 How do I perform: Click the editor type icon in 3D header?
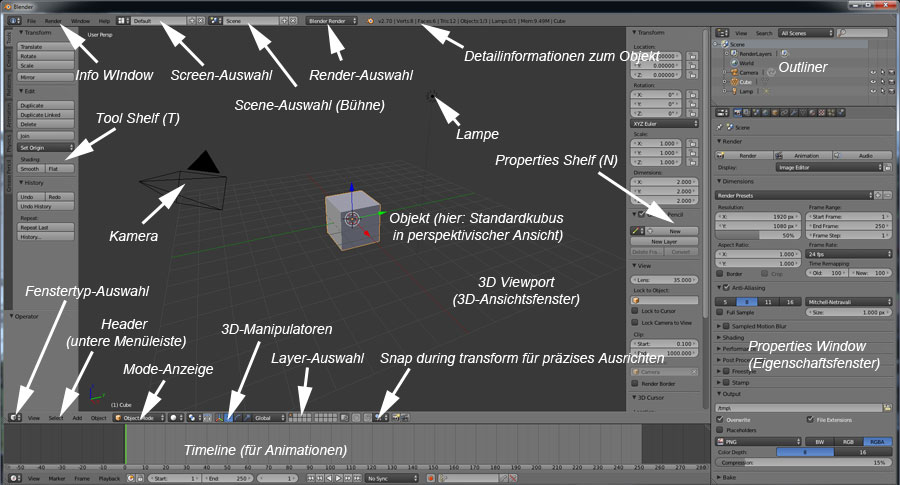[14, 417]
